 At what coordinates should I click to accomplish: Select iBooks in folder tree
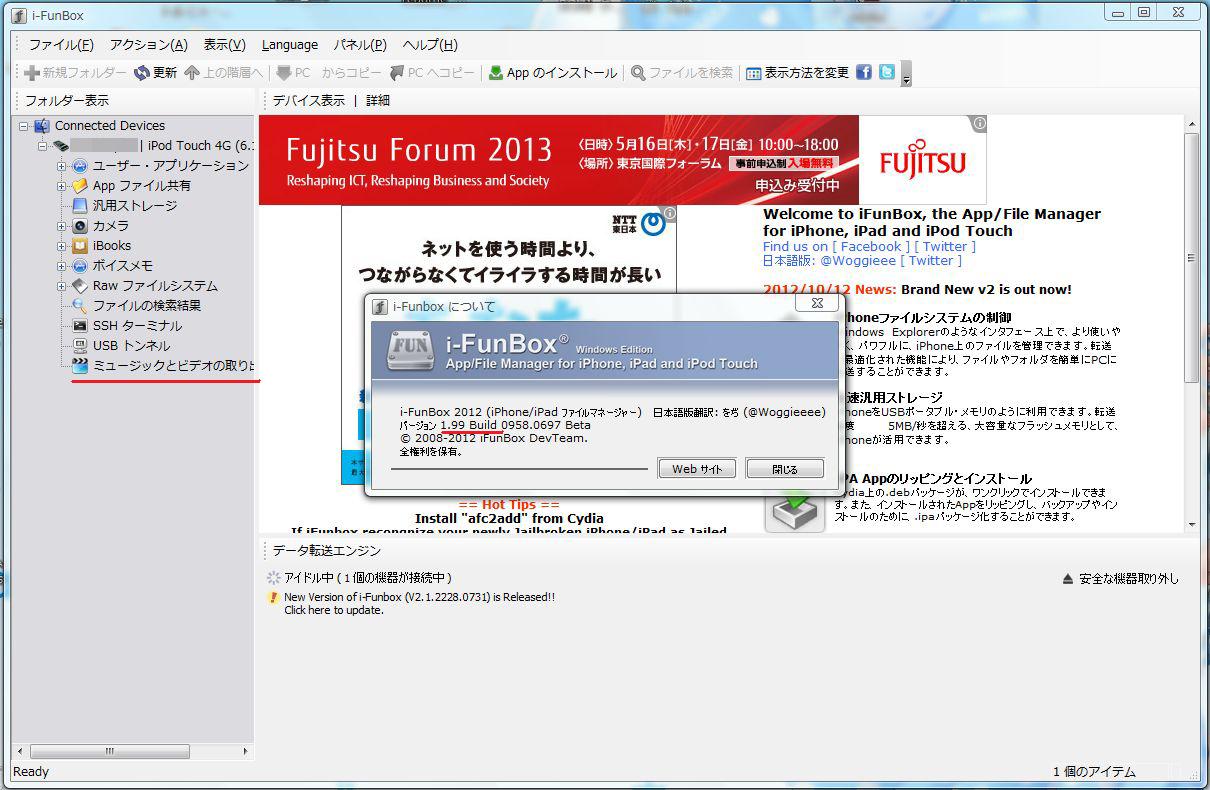[x=111, y=246]
